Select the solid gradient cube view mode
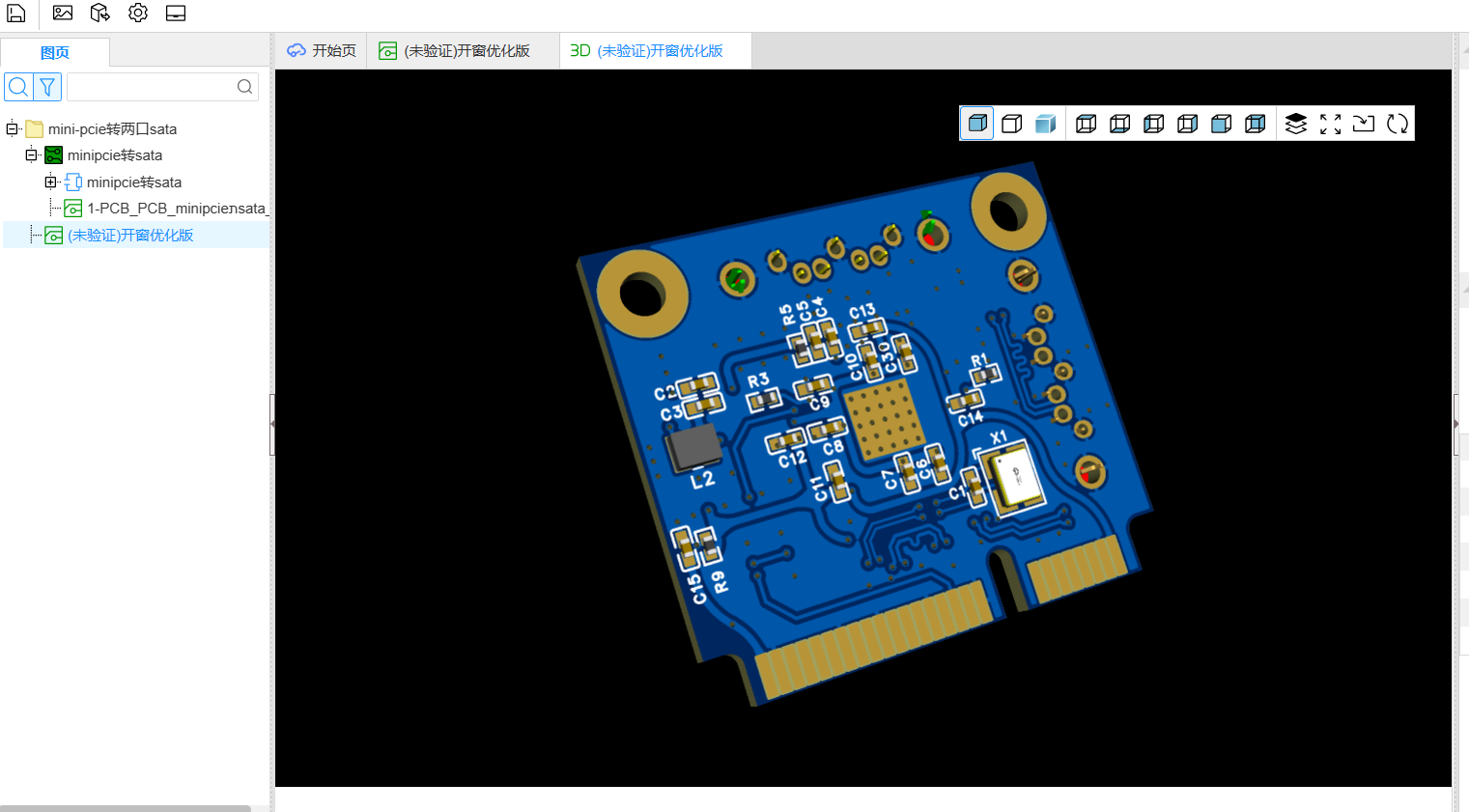Screen dimensions: 1469x812 [x=1046, y=124]
